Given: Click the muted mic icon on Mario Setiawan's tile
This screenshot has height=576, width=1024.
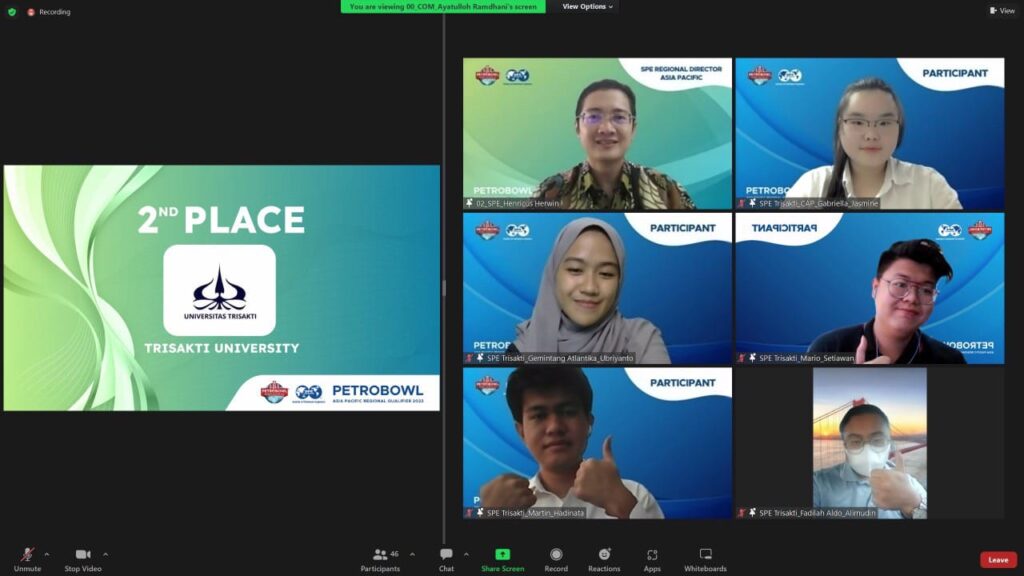Looking at the screenshot, I should 741,358.
